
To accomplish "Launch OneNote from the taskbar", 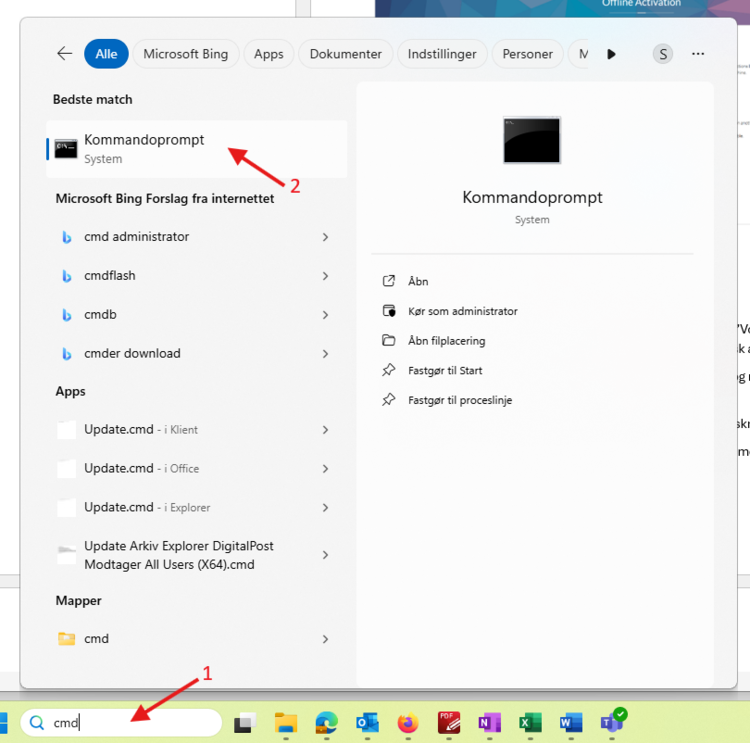I will point(489,723).
